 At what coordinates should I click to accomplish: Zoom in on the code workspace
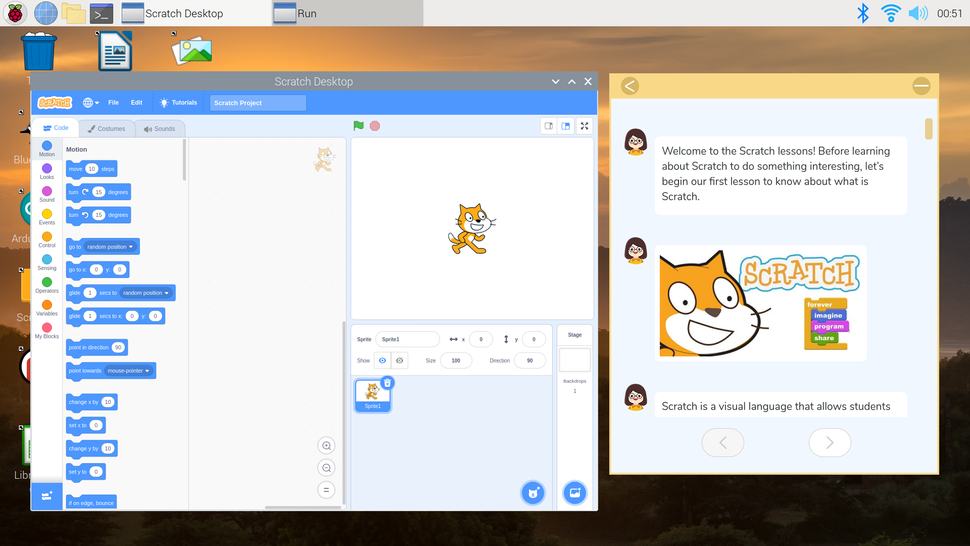(x=326, y=445)
